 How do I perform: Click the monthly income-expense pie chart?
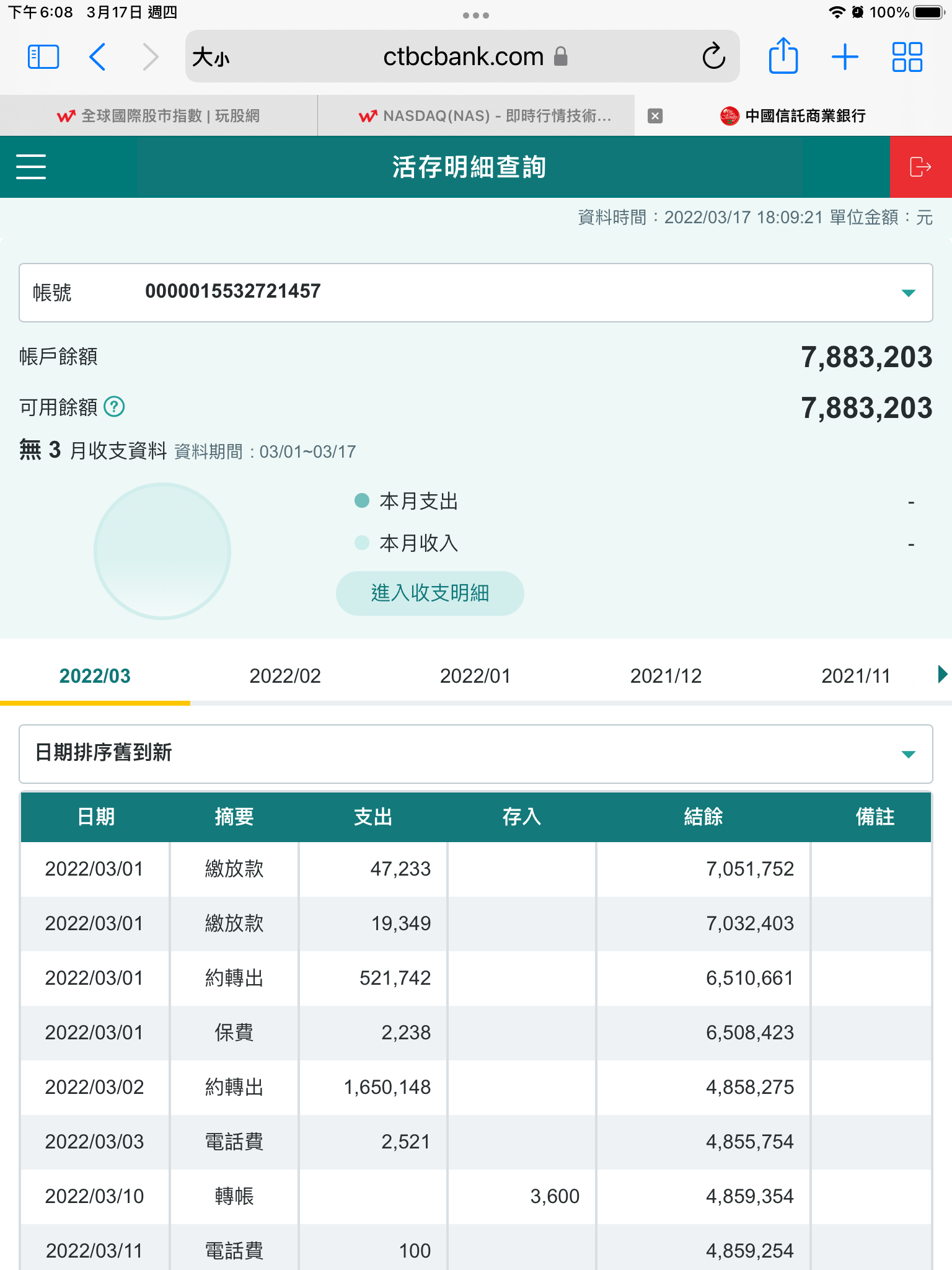click(162, 551)
